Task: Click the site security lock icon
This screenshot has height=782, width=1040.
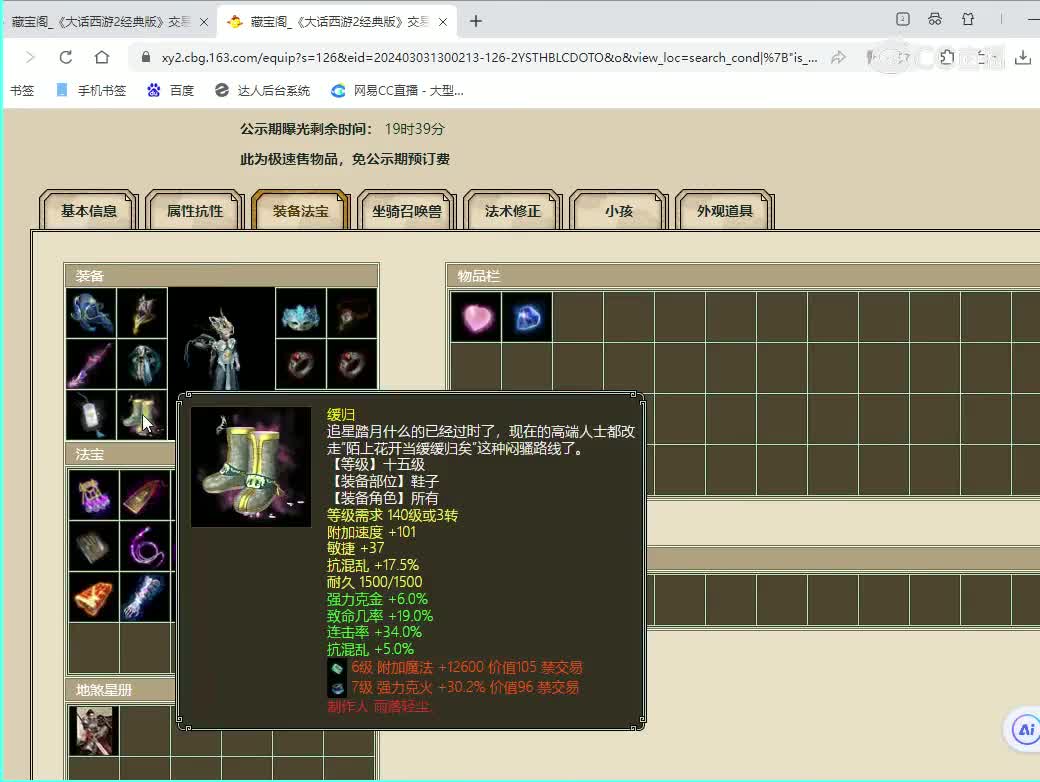Action: tap(146, 58)
